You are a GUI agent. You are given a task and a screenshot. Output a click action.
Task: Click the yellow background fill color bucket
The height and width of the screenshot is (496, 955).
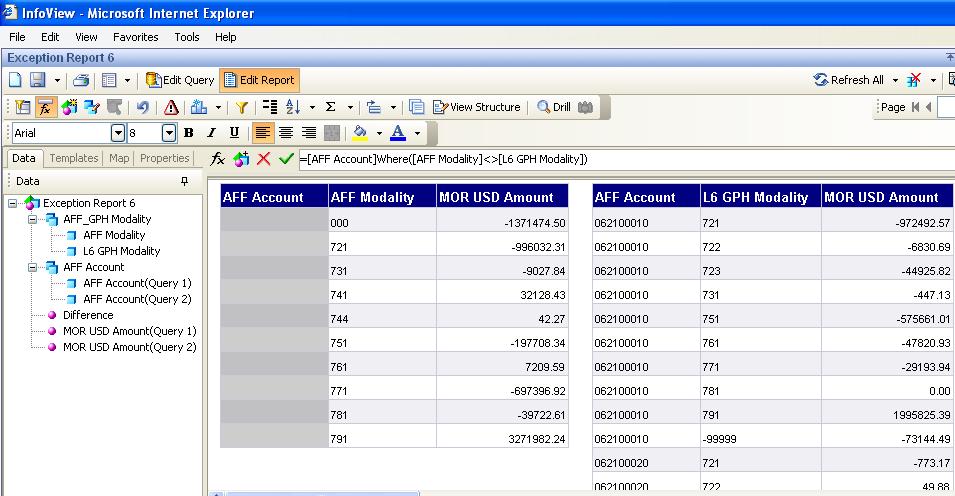[x=360, y=133]
